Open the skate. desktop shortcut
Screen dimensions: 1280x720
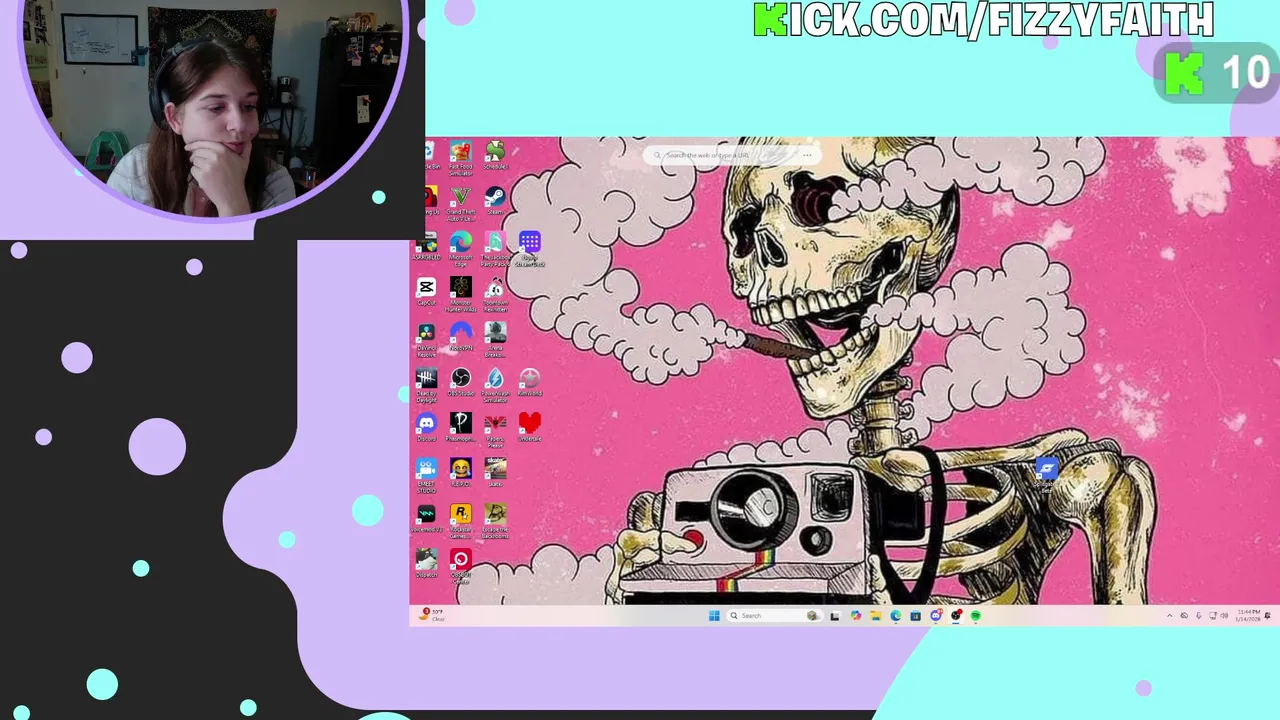pyautogui.click(x=495, y=472)
